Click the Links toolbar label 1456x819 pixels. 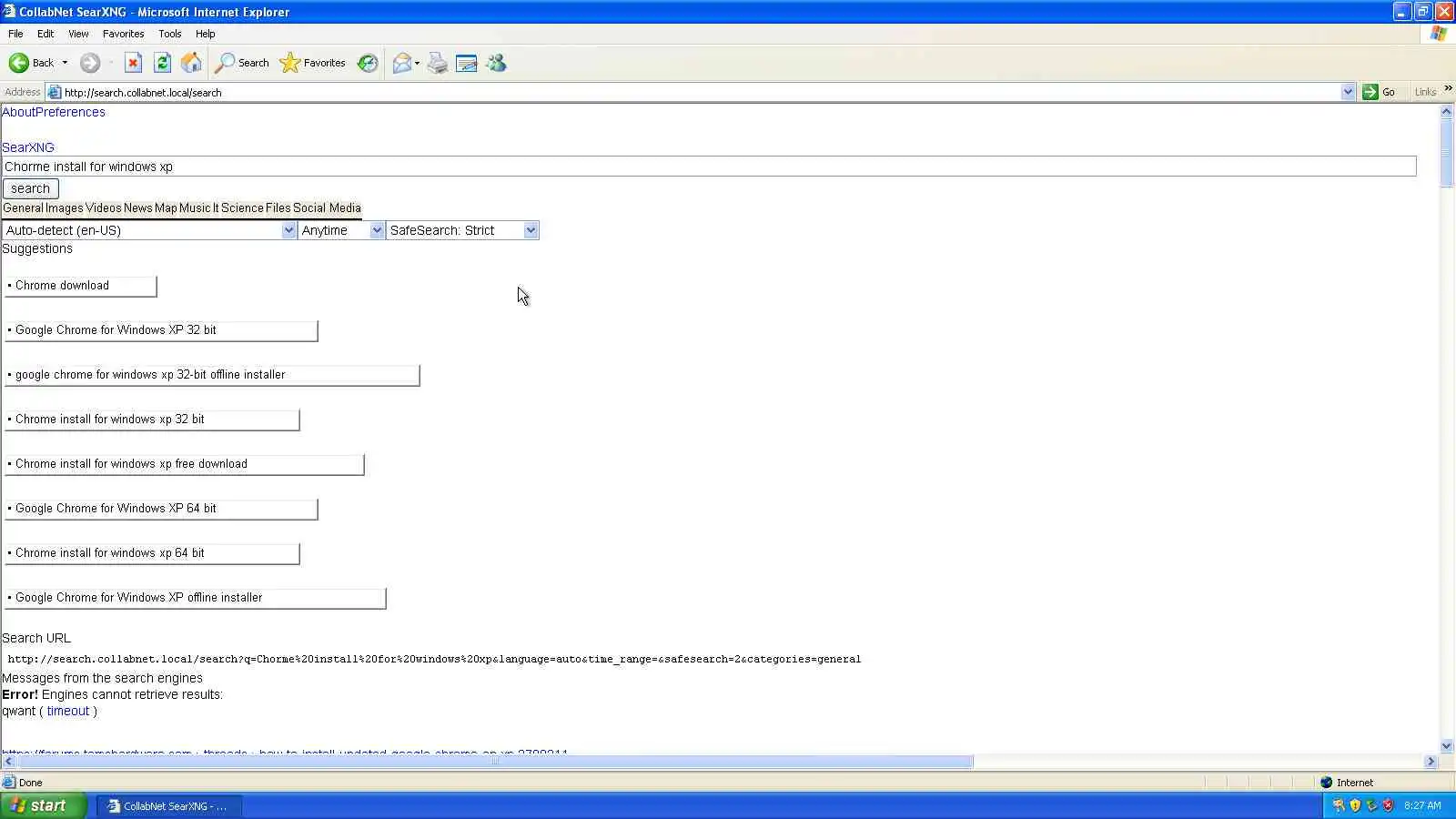1425,92
